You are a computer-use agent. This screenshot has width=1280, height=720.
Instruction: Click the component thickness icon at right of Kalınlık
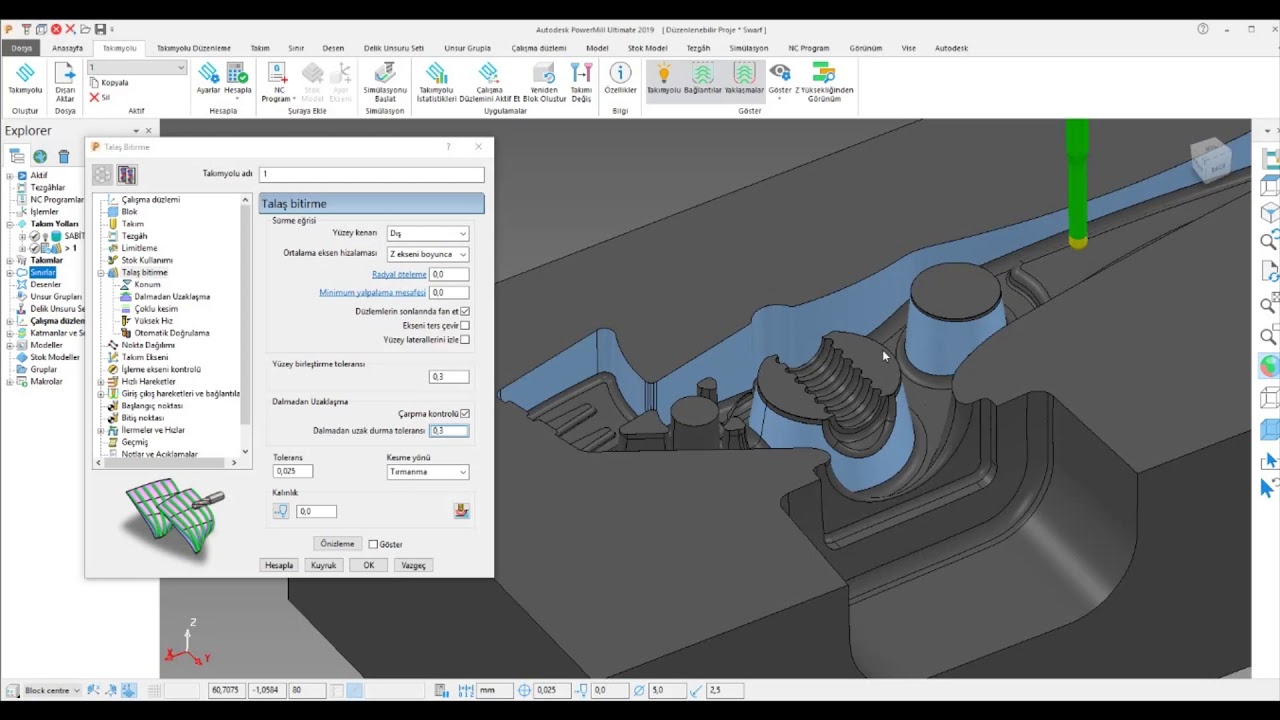coord(461,511)
